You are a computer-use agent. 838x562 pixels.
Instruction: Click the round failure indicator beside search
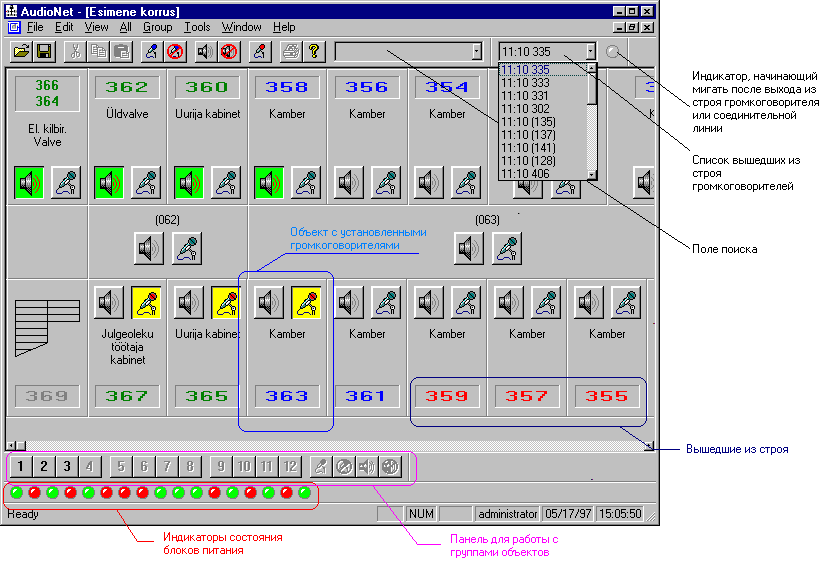612,52
